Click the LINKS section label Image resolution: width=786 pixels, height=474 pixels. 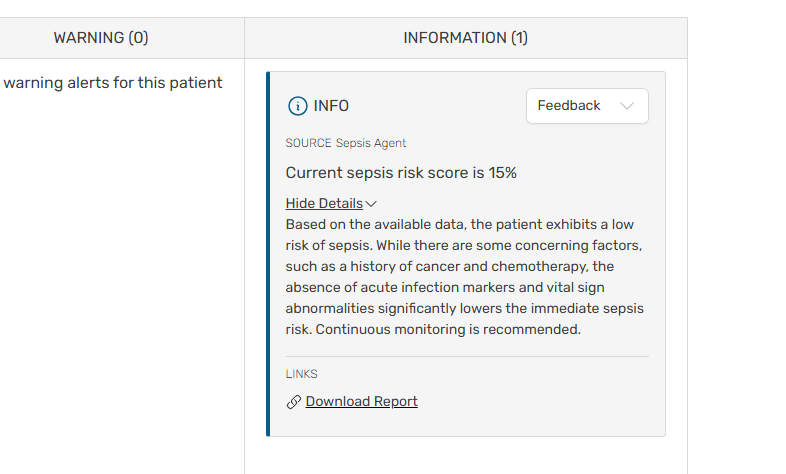[301, 374]
